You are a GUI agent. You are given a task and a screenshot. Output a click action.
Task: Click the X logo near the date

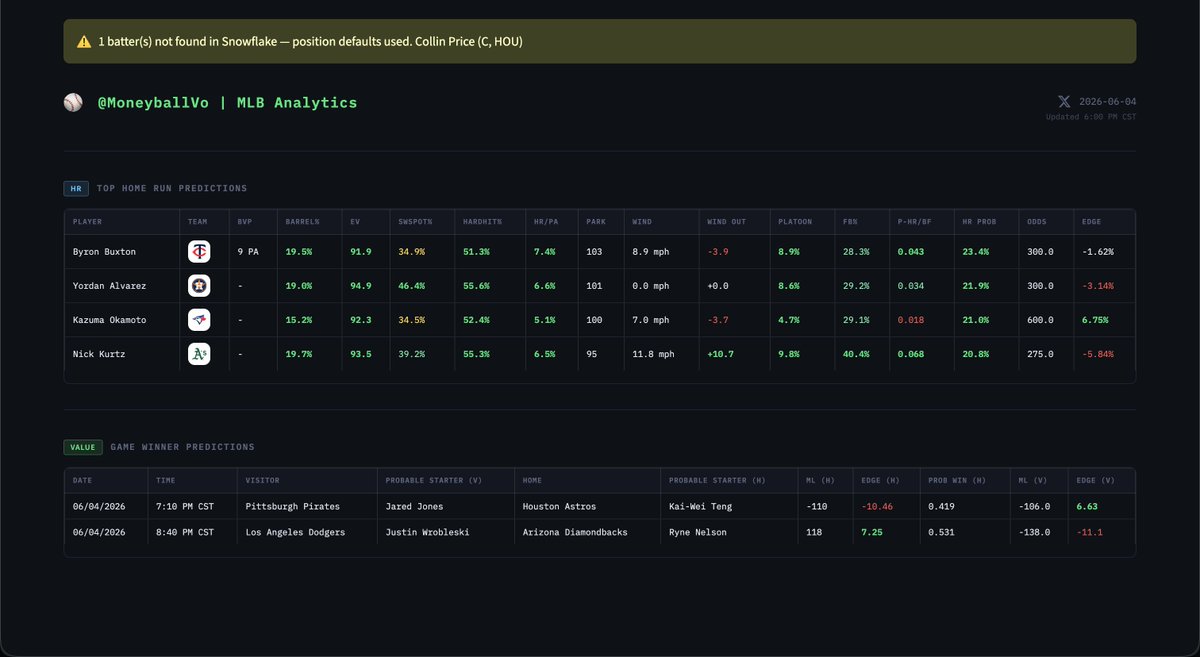point(1065,102)
